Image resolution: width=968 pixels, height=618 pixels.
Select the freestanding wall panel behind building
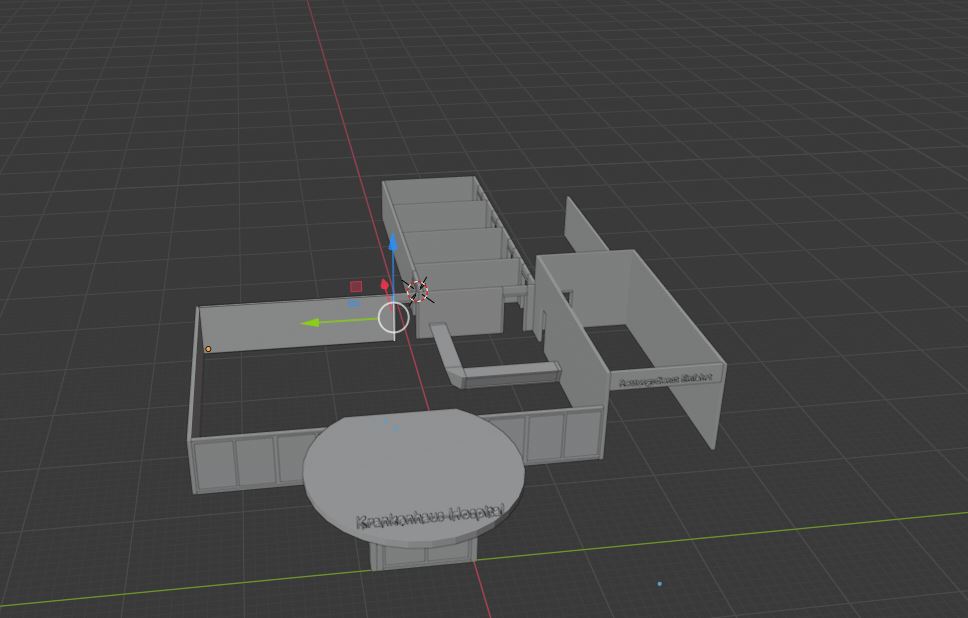coord(585,230)
